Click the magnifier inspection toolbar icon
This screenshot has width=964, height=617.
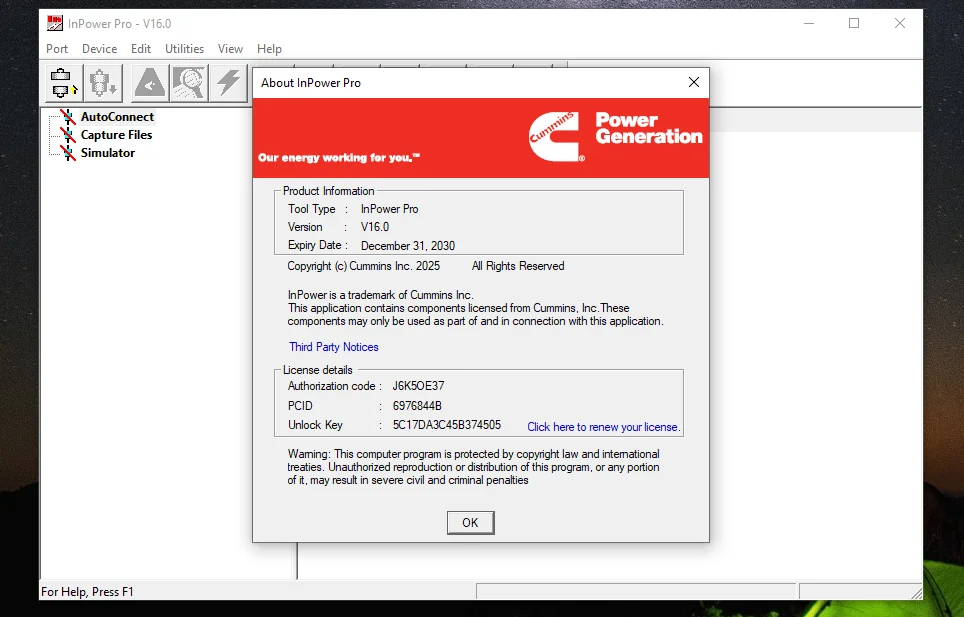(x=189, y=83)
